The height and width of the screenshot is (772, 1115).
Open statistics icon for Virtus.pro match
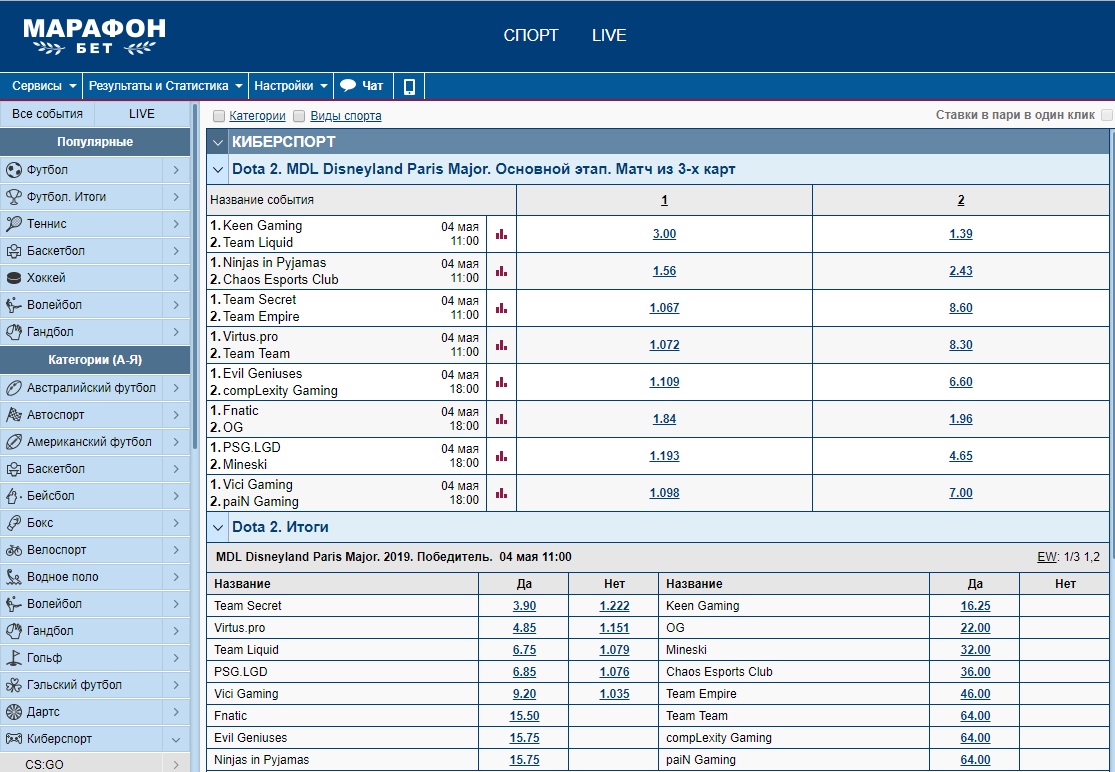click(x=501, y=345)
